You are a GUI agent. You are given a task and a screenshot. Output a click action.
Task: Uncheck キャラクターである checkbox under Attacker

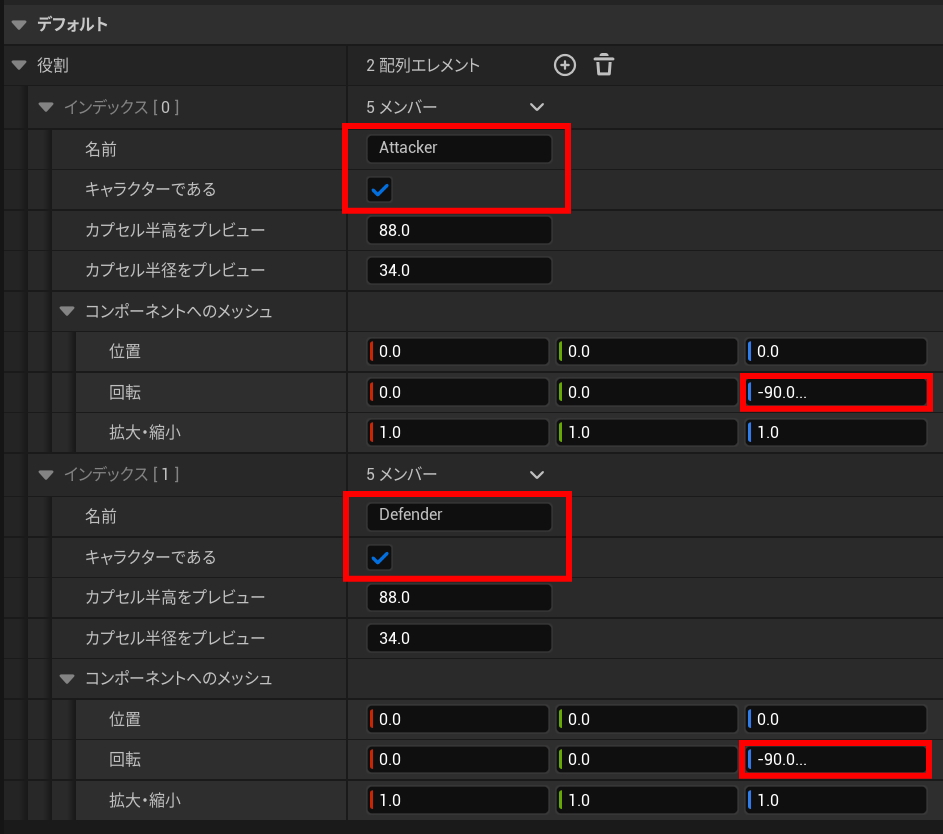tap(380, 190)
